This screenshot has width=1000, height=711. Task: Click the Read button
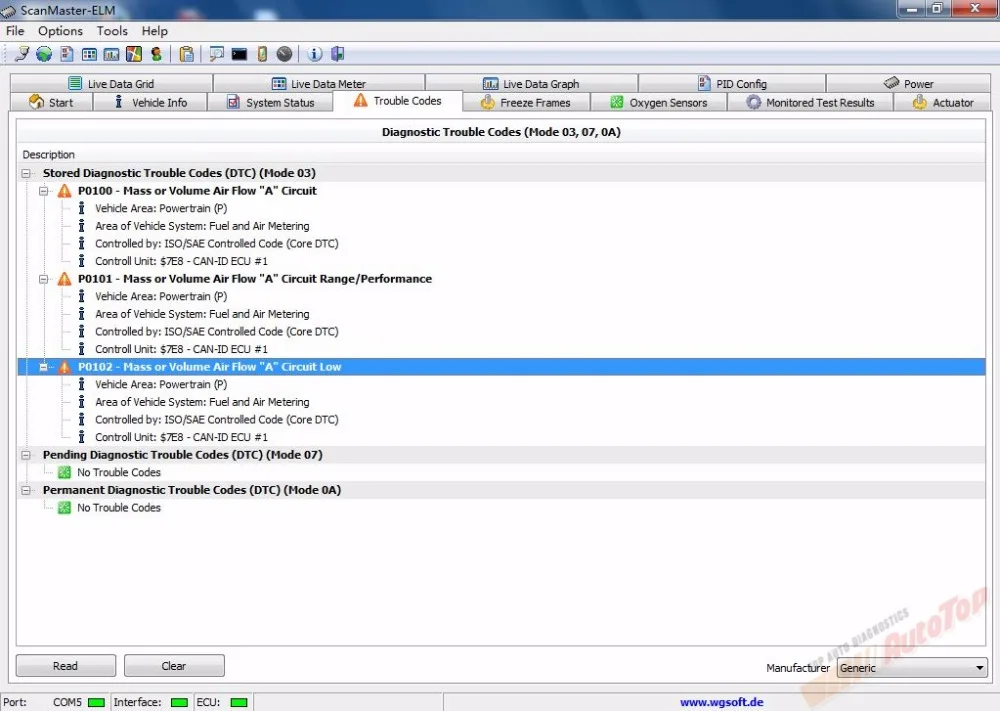(65, 665)
